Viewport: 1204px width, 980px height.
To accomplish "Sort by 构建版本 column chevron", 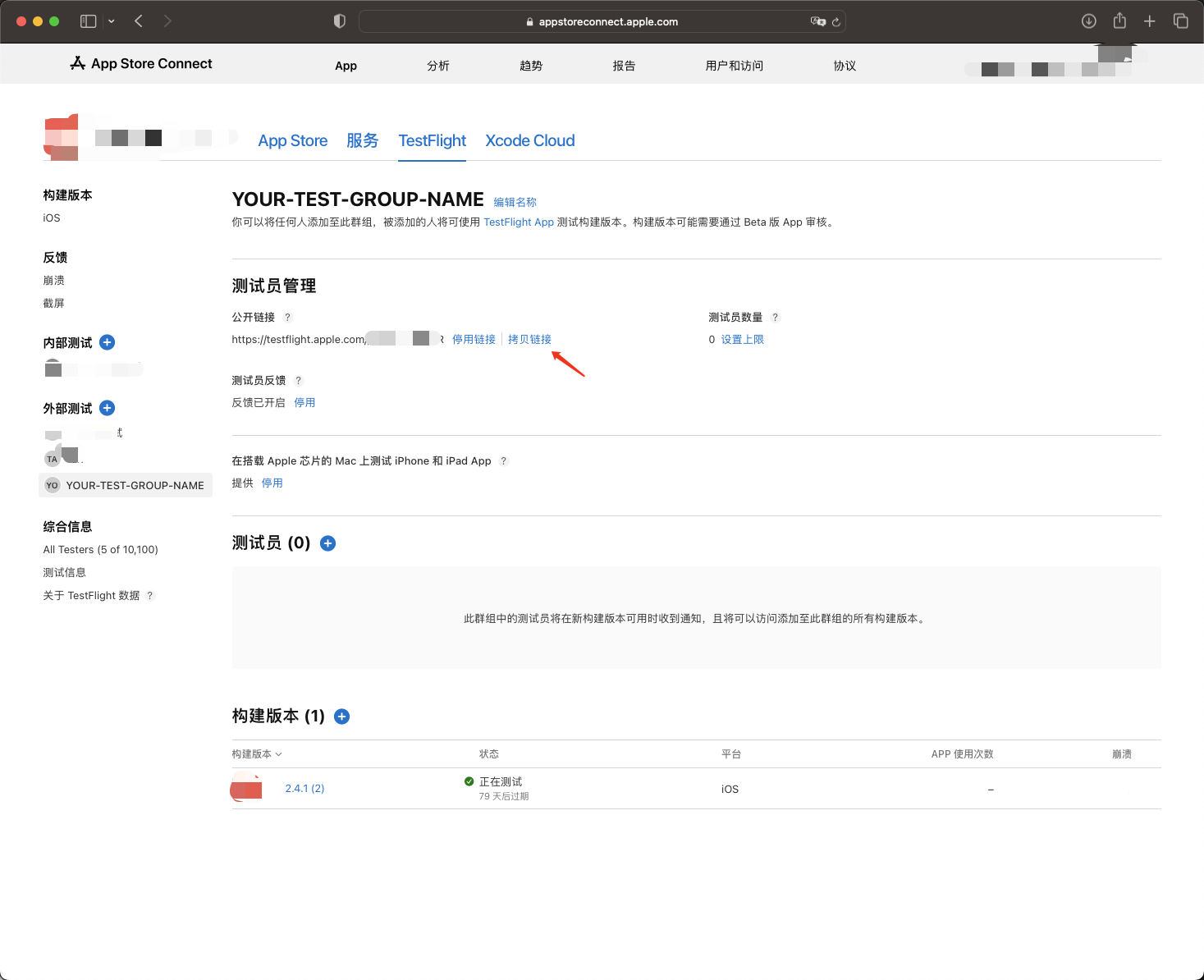I will point(278,754).
